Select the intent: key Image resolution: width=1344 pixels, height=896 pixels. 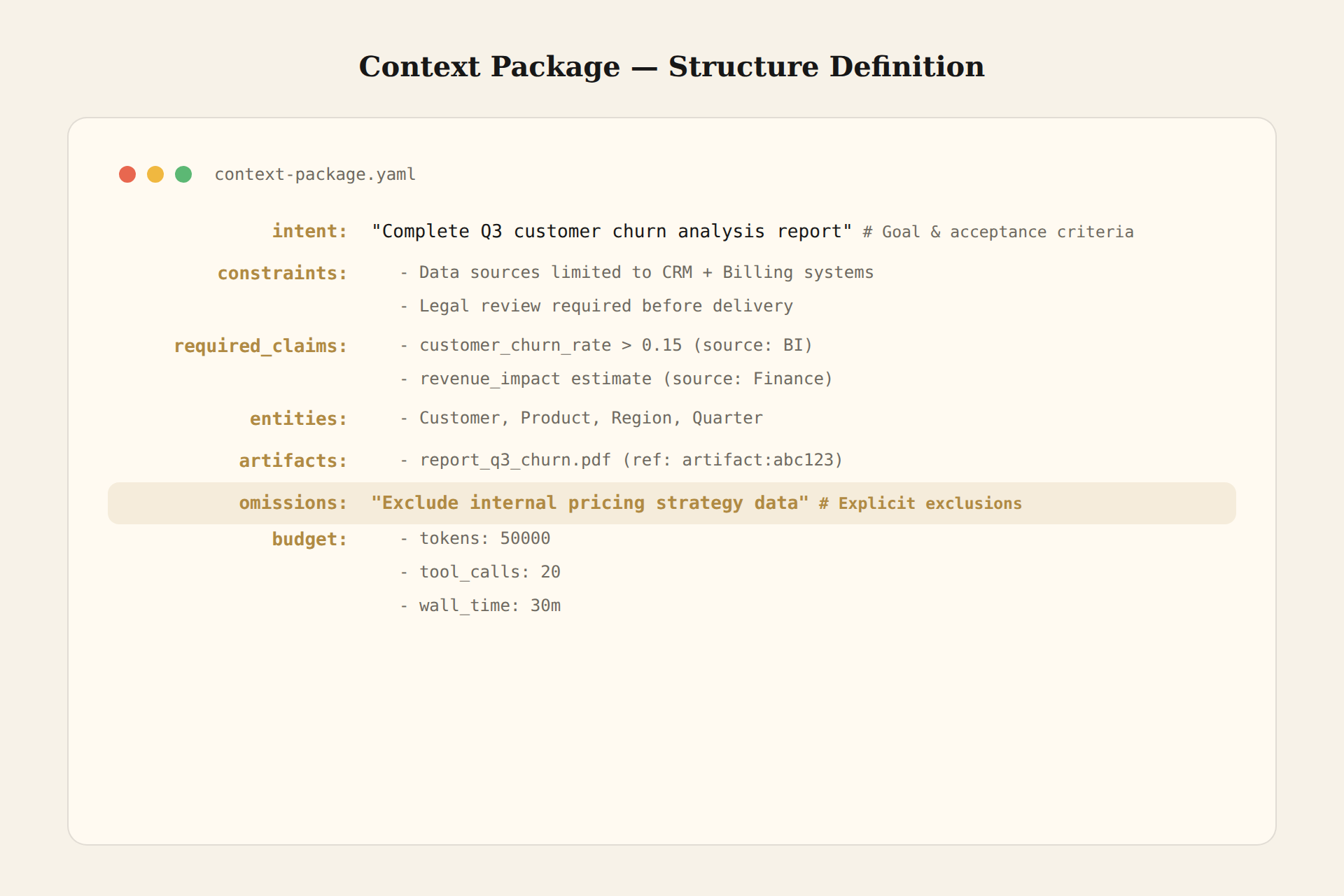click(x=309, y=231)
